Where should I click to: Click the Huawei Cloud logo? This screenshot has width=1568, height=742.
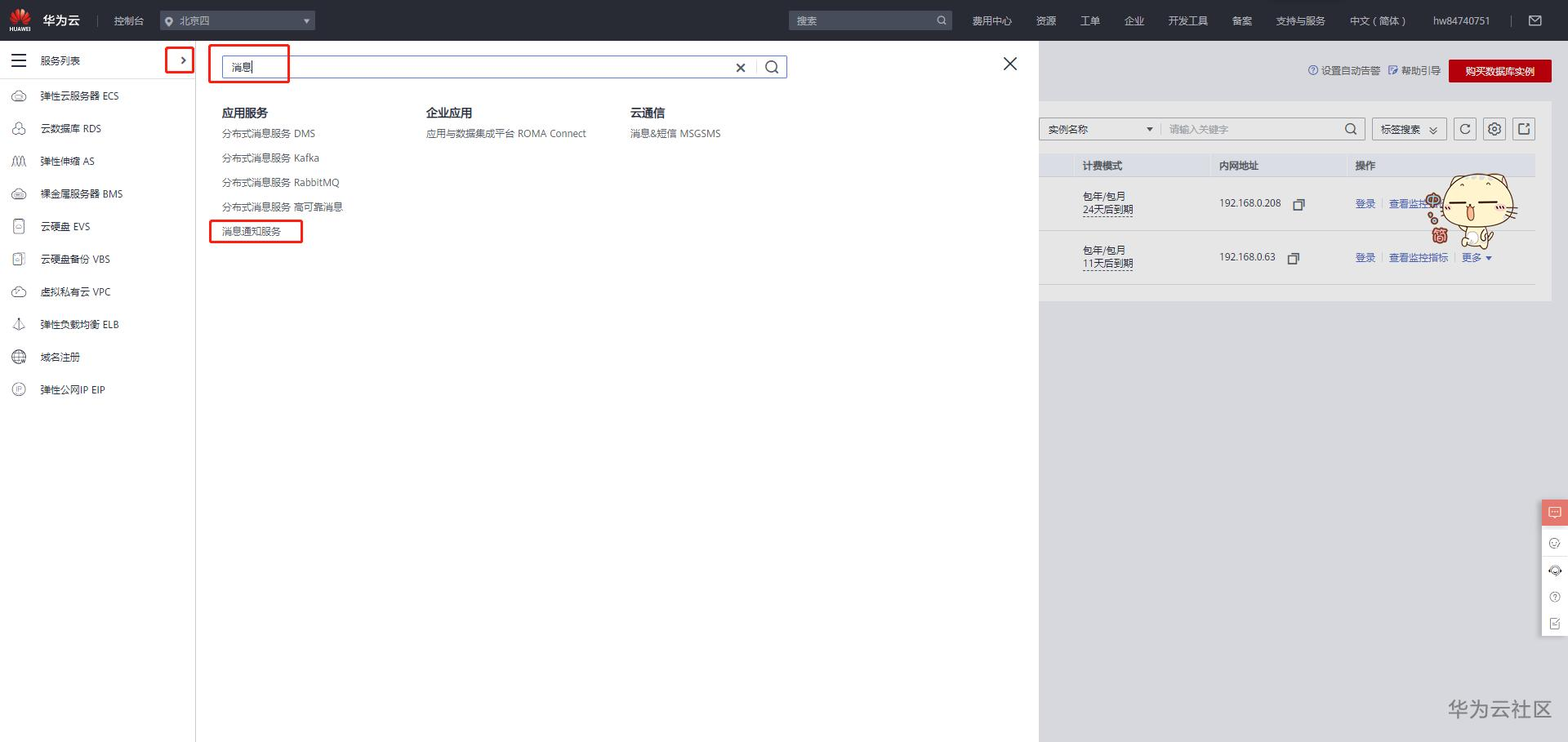point(45,20)
